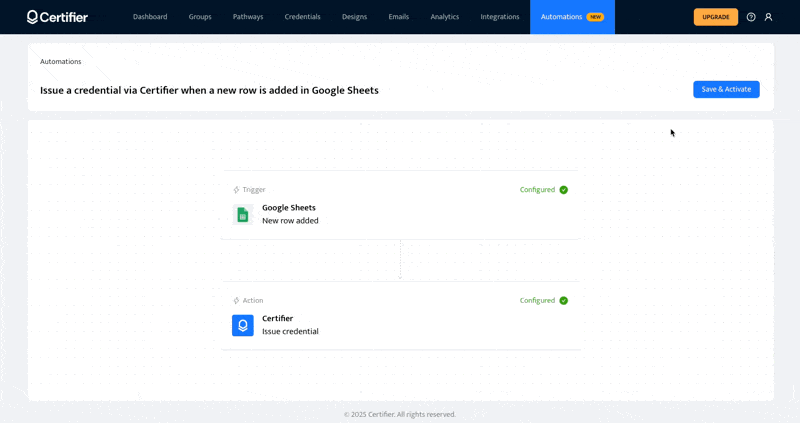Open the Integrations tab
Viewport: 800px width, 423px height.
tap(500, 17)
